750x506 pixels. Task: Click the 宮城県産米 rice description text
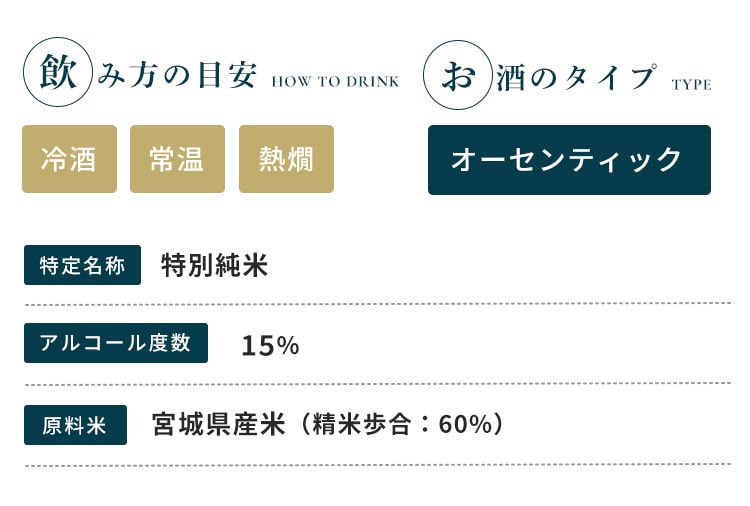tap(219, 424)
